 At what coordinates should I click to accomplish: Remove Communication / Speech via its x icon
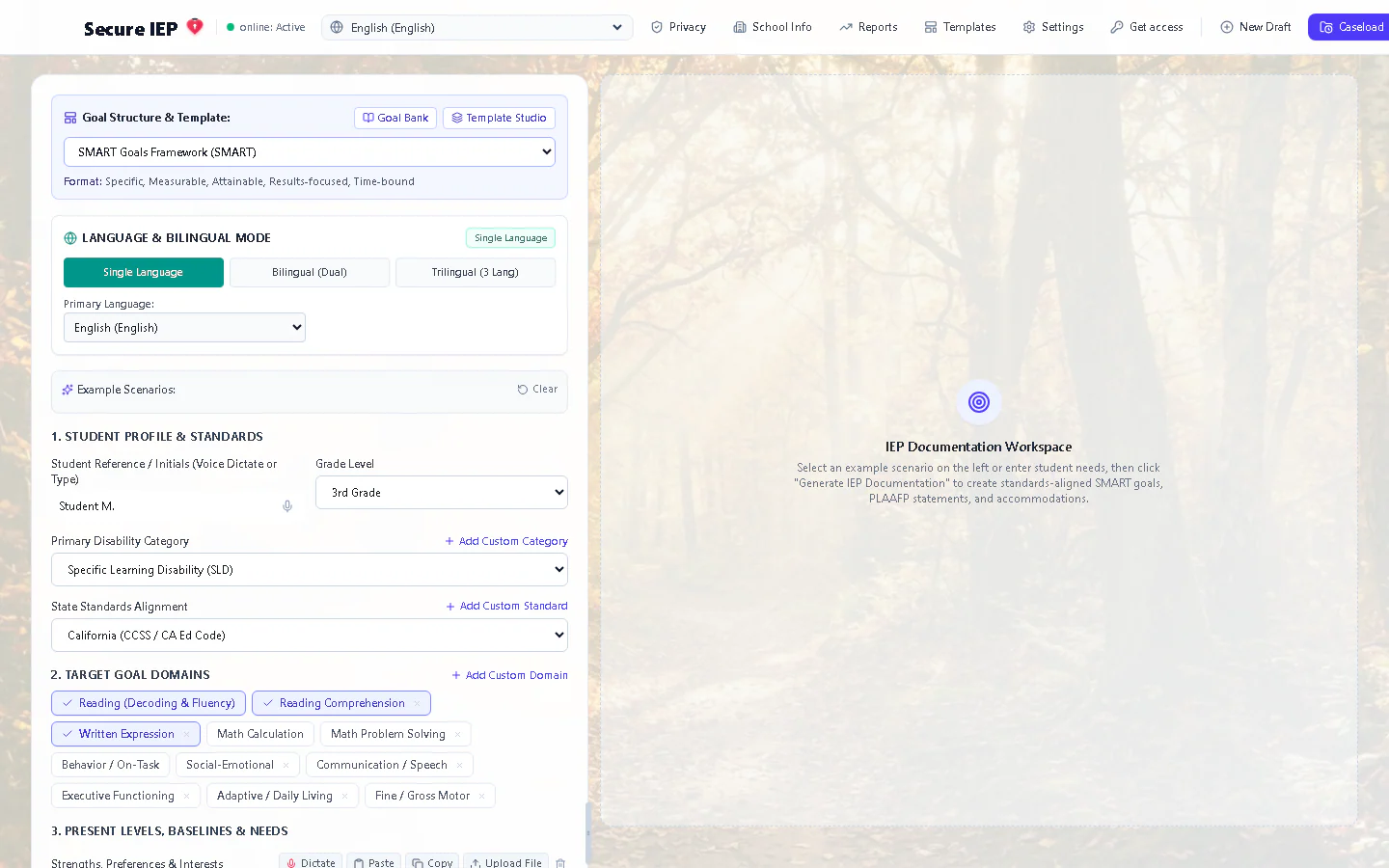pyautogui.click(x=459, y=765)
